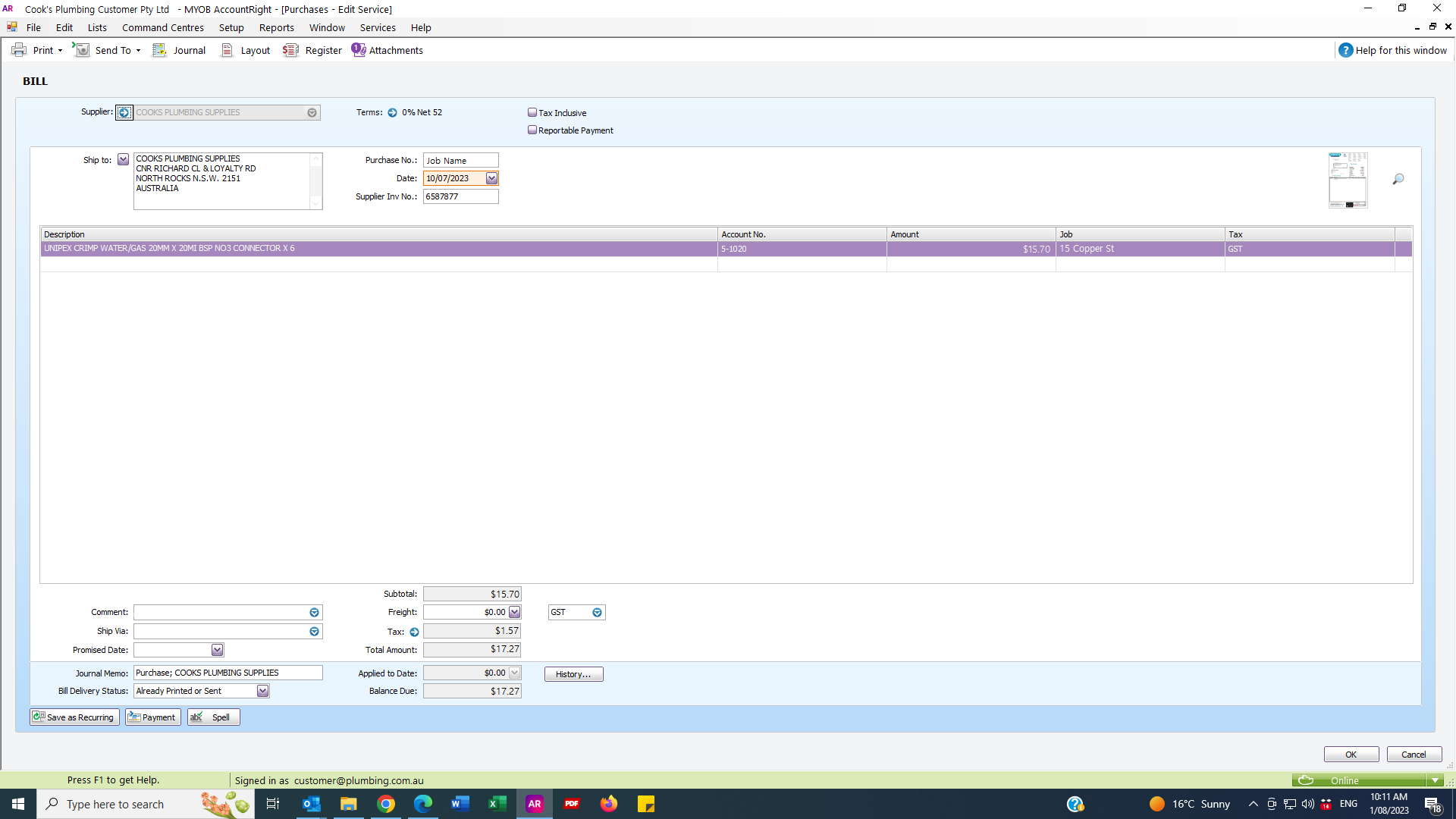This screenshot has width=1456, height=819.
Task: Expand the Online status dropdown arrow
Action: (1435, 780)
